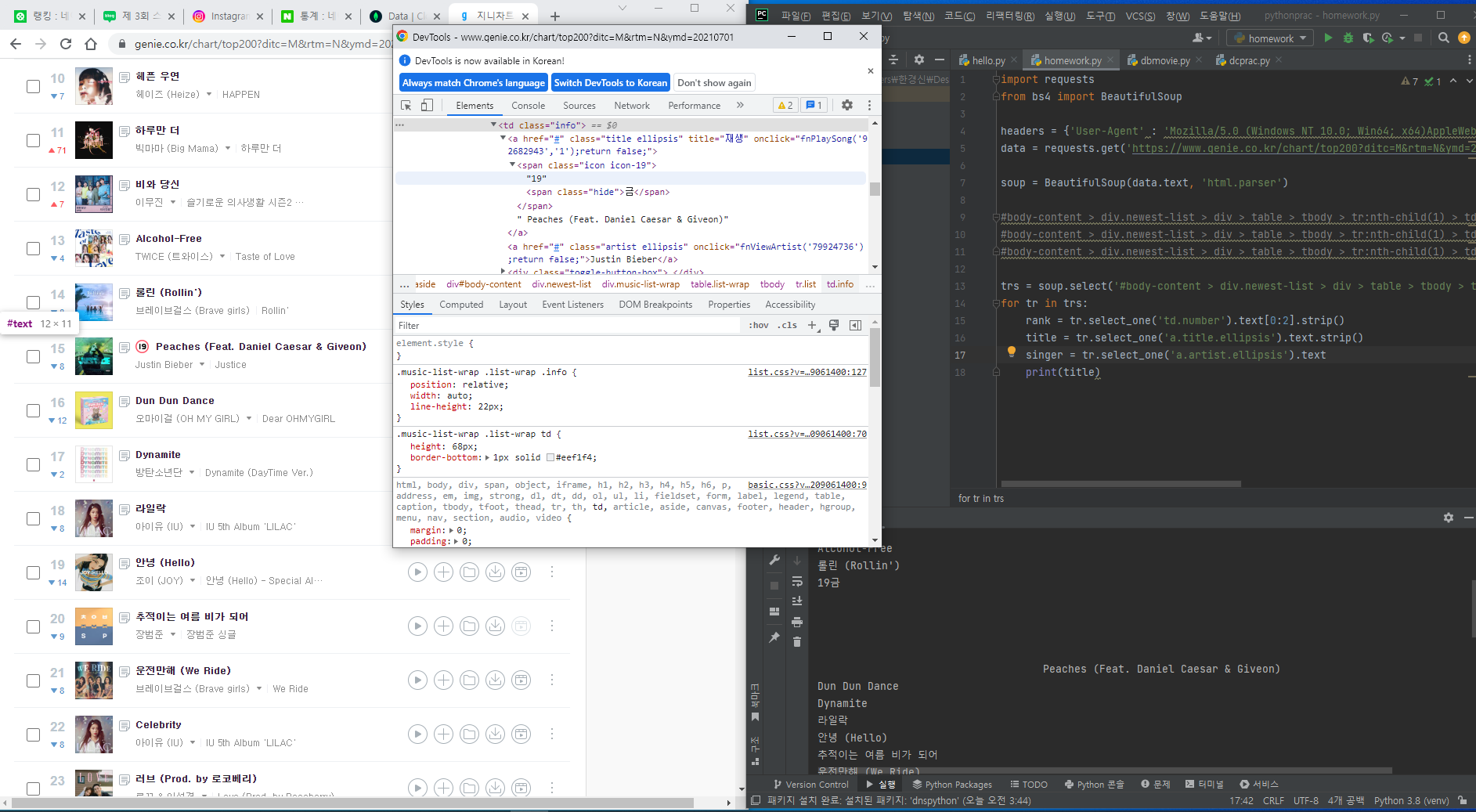Collapse the td class="info" node
This screenshot has width=1476, height=812.
tap(493, 125)
